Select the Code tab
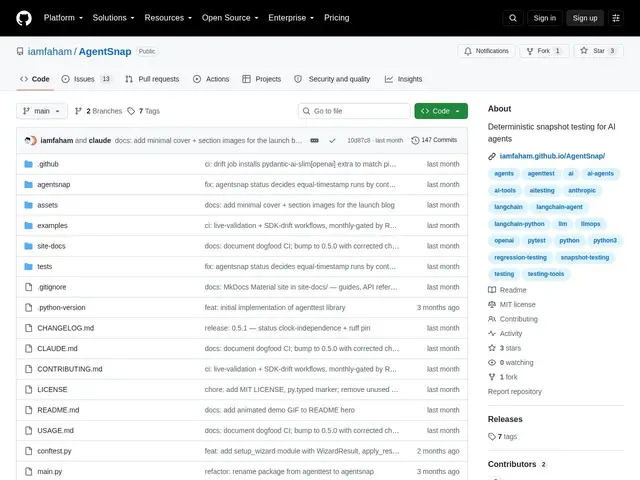This screenshot has width=640, height=480. (35, 79)
